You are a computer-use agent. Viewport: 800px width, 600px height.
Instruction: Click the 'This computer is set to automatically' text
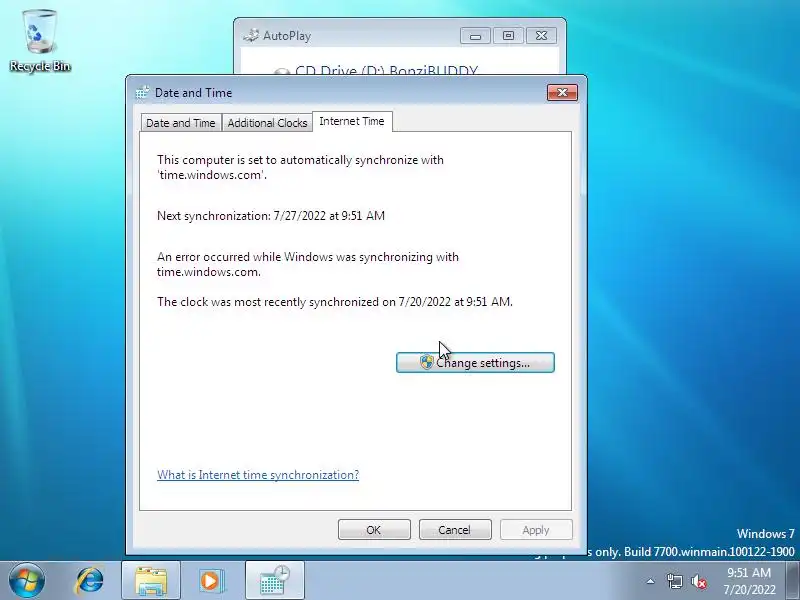tap(300, 167)
